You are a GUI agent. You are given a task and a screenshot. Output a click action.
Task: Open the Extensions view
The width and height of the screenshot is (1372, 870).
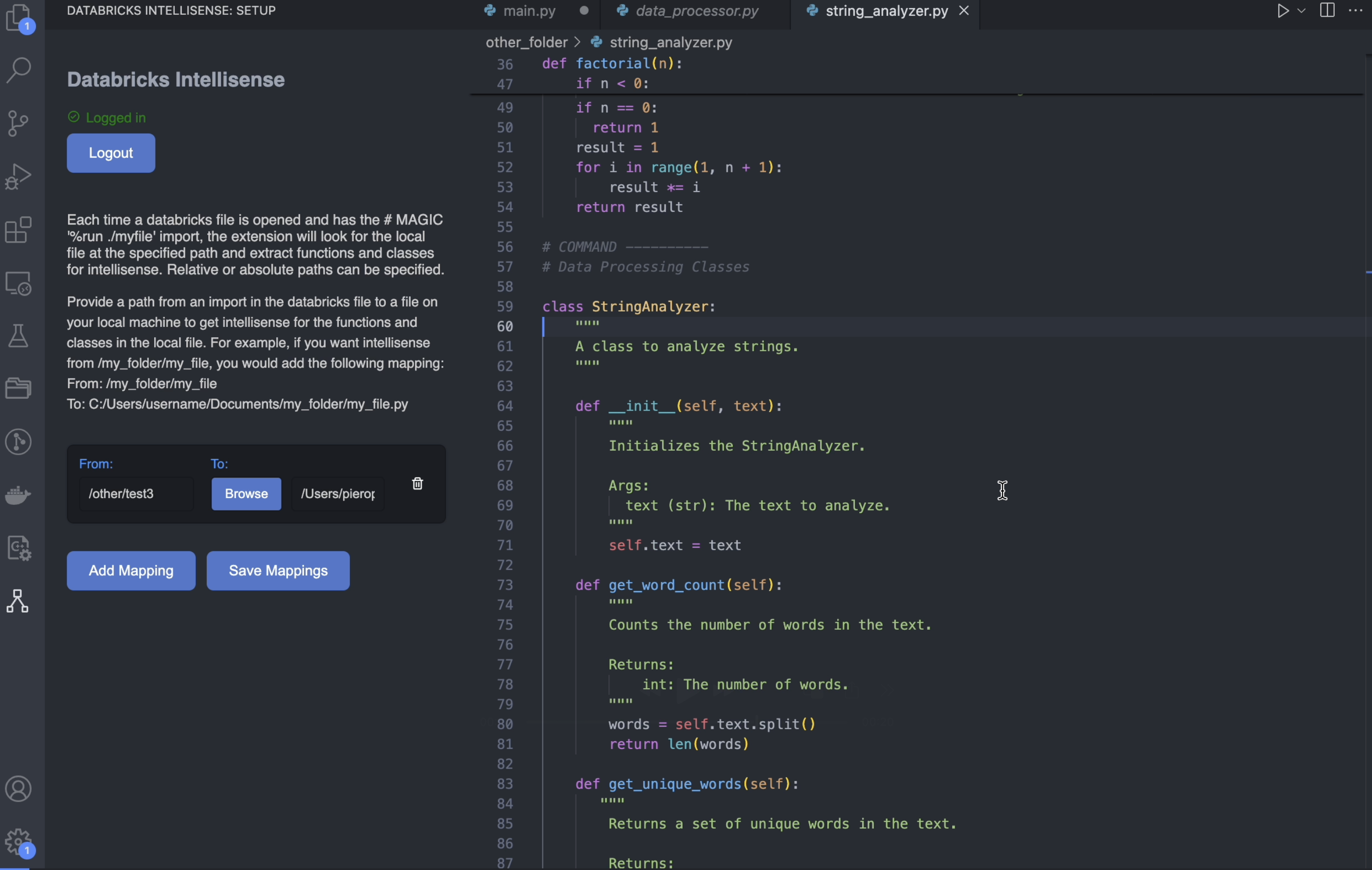[x=19, y=230]
